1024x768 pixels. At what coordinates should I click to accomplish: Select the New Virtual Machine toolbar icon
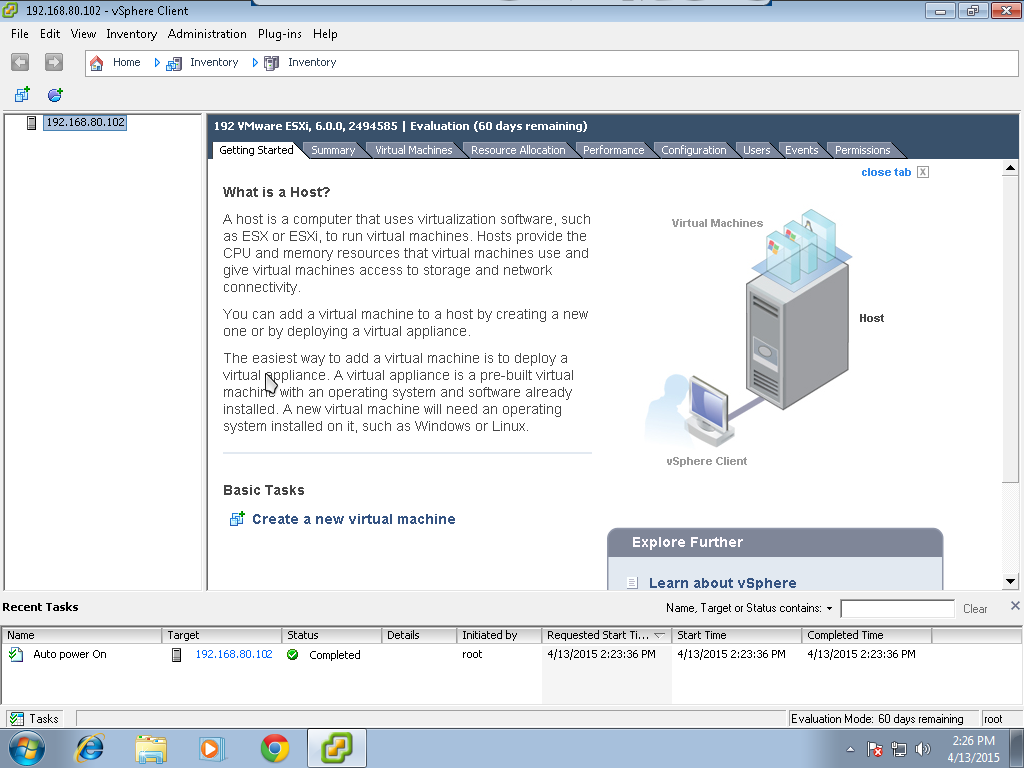point(22,95)
